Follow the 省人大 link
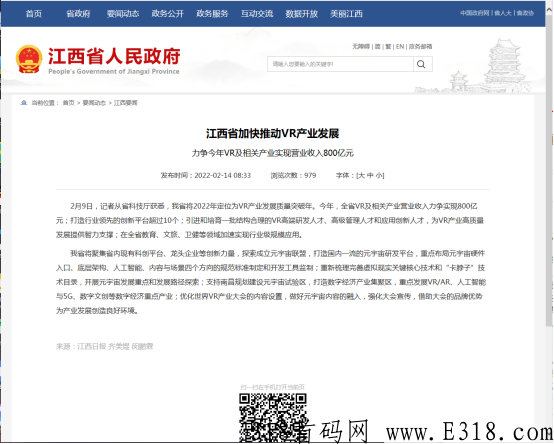The width and height of the screenshot is (554, 444). point(503,13)
